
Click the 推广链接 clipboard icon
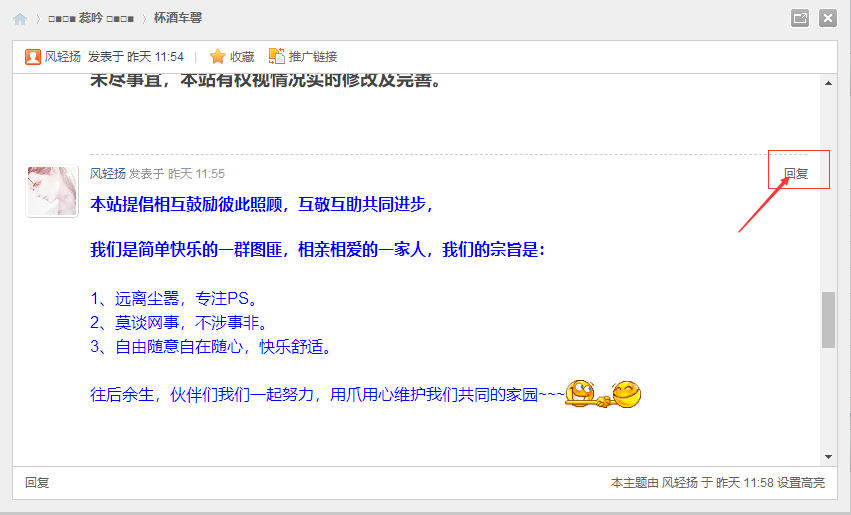pyautogui.click(x=277, y=56)
